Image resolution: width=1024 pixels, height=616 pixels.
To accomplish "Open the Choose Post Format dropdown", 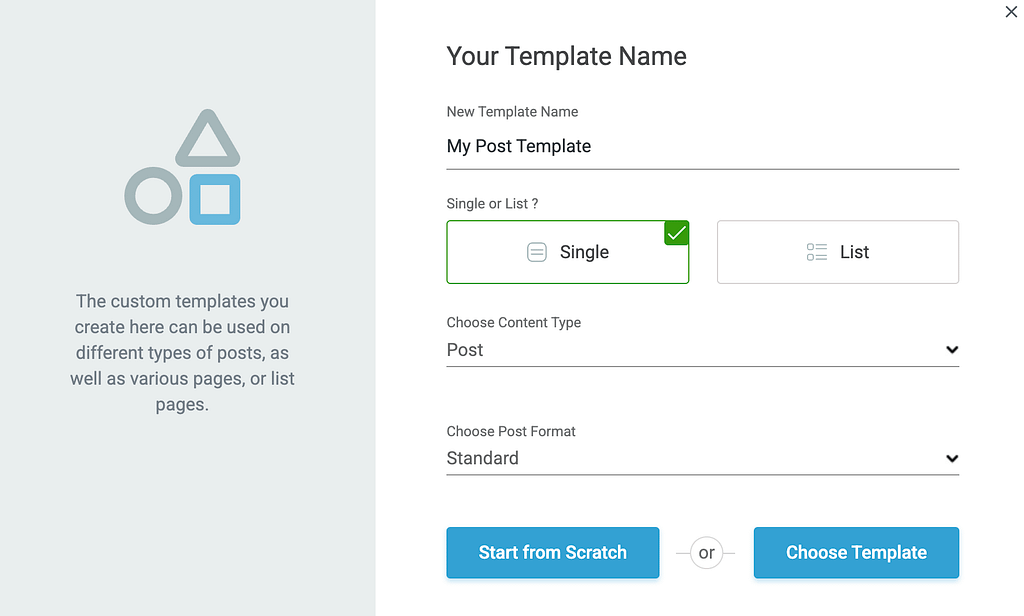I will point(702,458).
